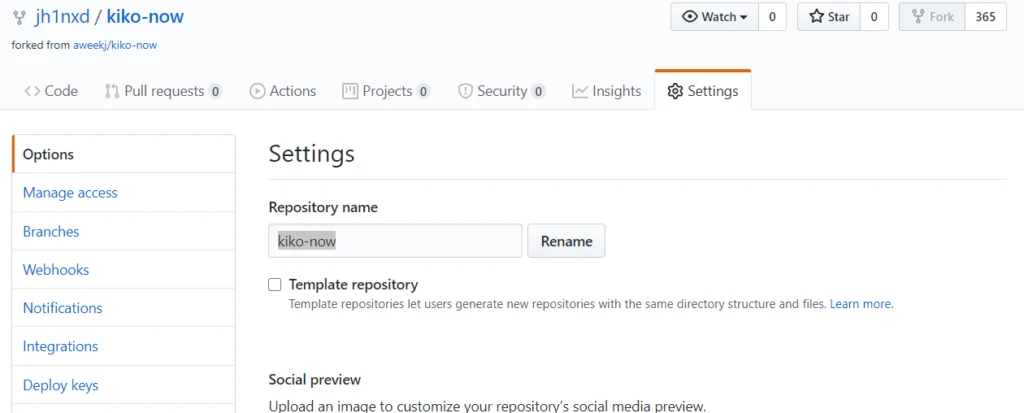Open the jh1nxd user profile link
1024x413 pixels.
tap(61, 17)
